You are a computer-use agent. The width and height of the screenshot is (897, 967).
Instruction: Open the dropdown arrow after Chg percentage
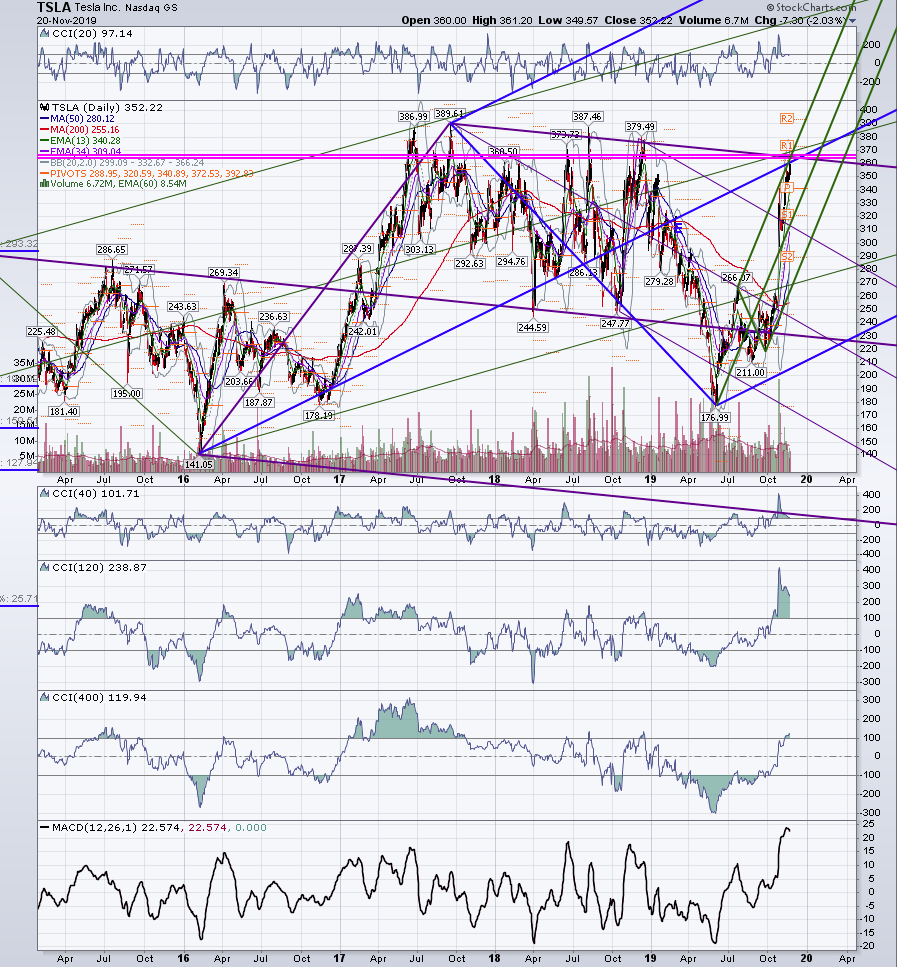[x=853, y=21]
